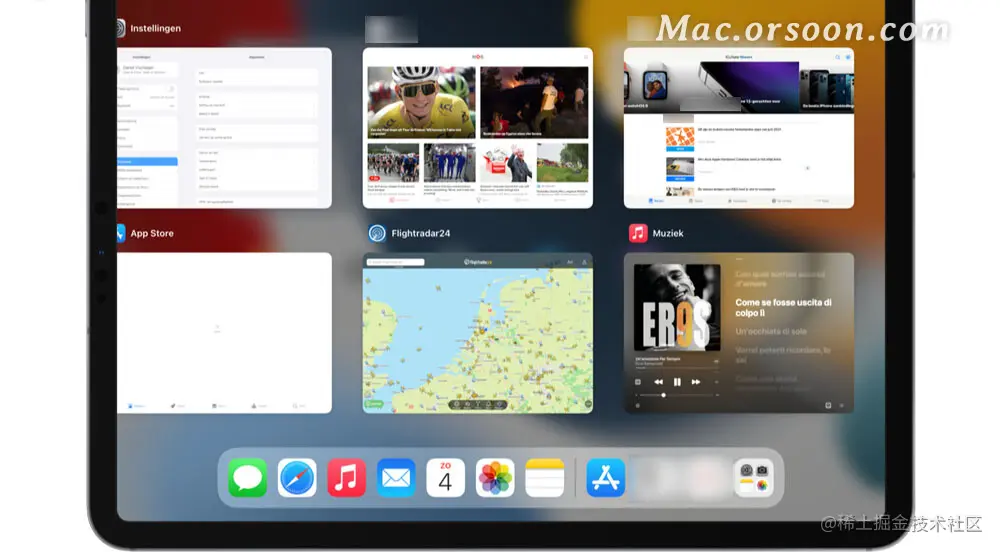Open the App Library folder in dock
This screenshot has width=1000, height=552.
click(x=754, y=477)
